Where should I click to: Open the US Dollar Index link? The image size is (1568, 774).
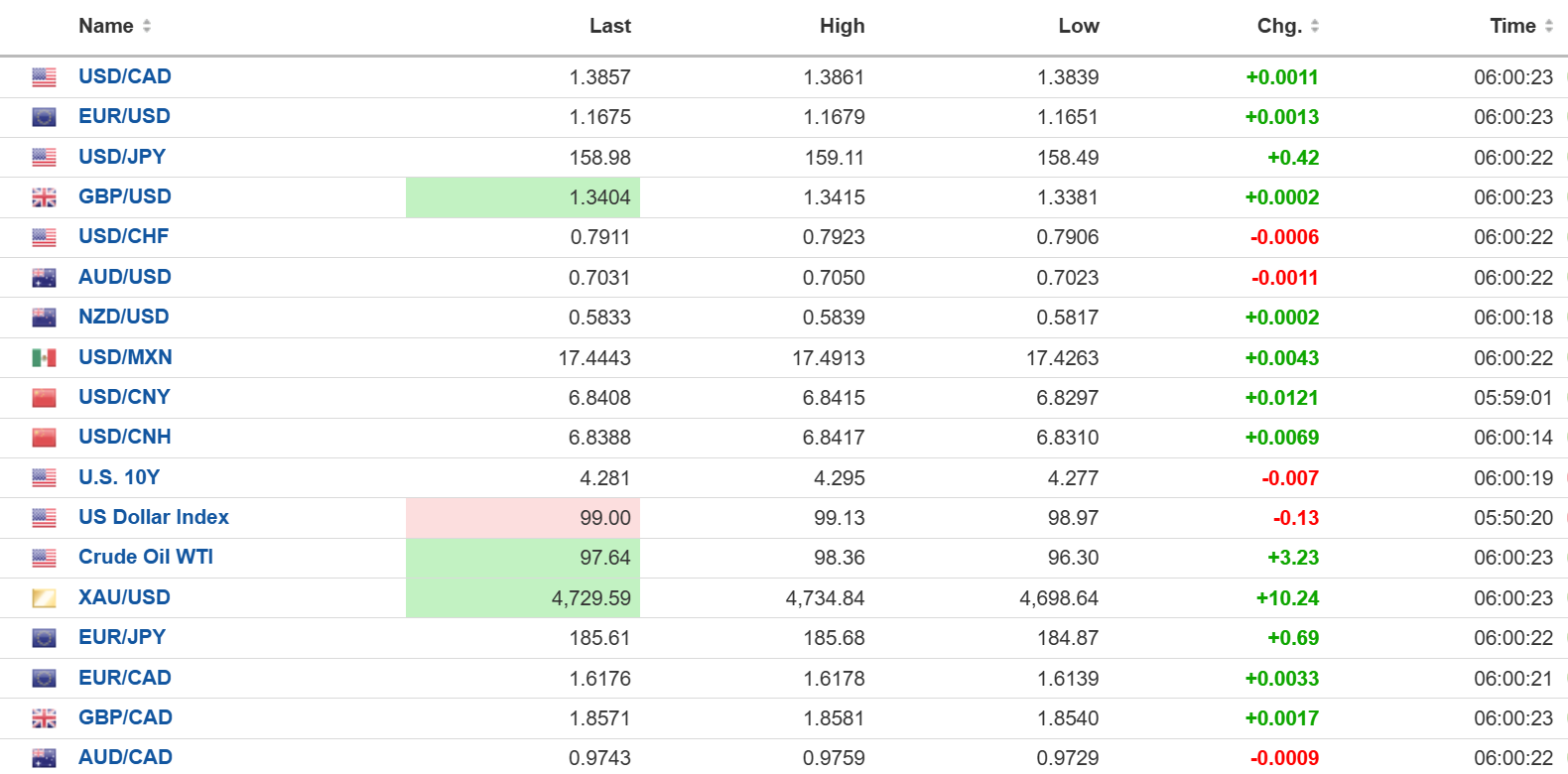pyautogui.click(x=154, y=517)
